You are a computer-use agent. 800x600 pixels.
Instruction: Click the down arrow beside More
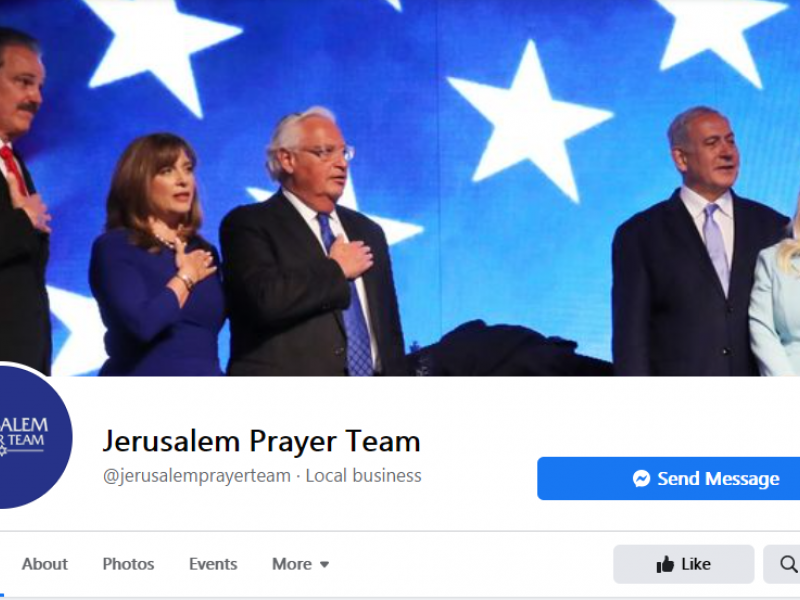tap(324, 565)
